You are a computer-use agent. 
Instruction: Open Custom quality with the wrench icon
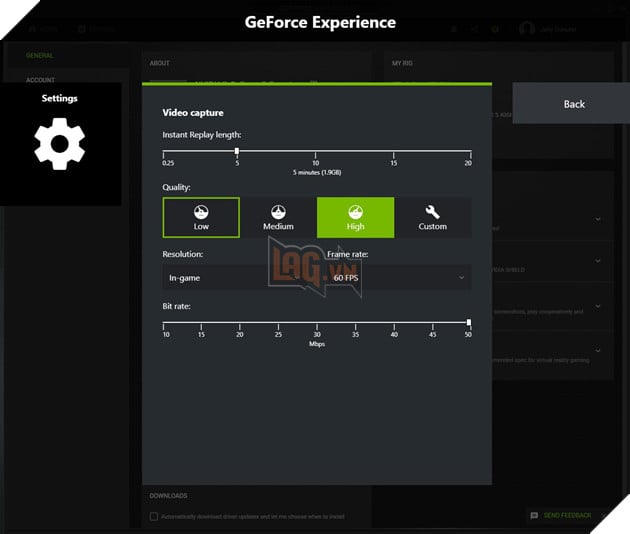coord(433,217)
